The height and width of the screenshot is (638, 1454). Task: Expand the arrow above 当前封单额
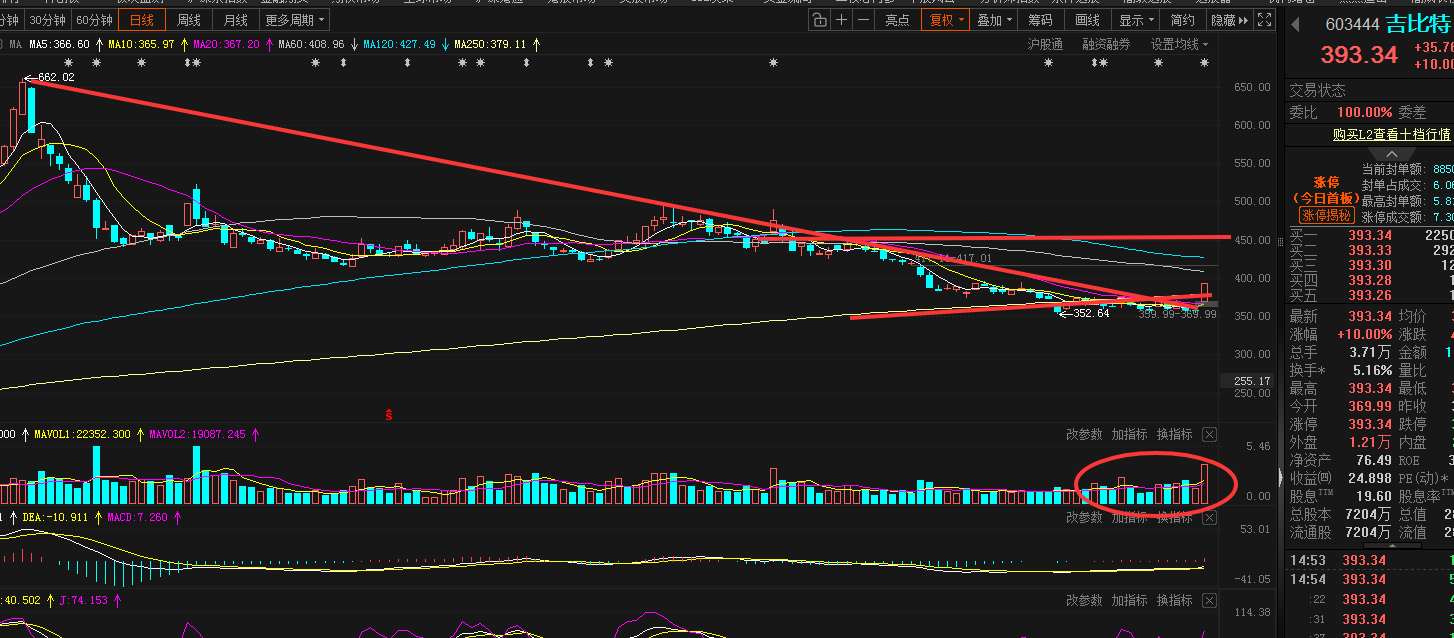[1393, 154]
